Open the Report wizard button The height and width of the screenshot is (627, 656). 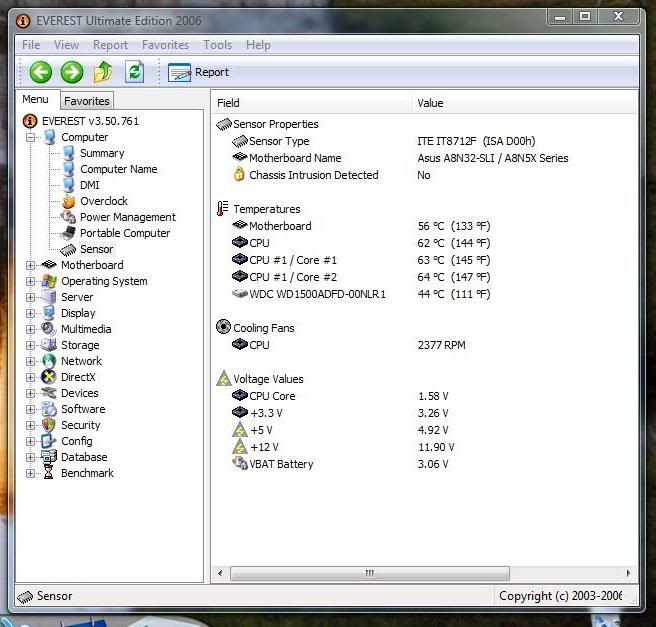click(198, 72)
